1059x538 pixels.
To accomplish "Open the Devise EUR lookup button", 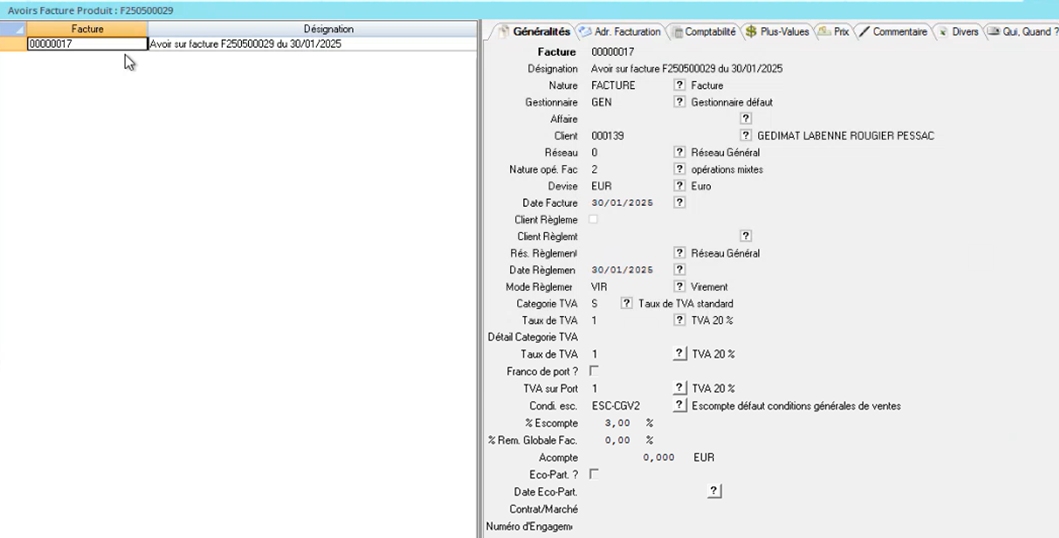I will 680,186.
